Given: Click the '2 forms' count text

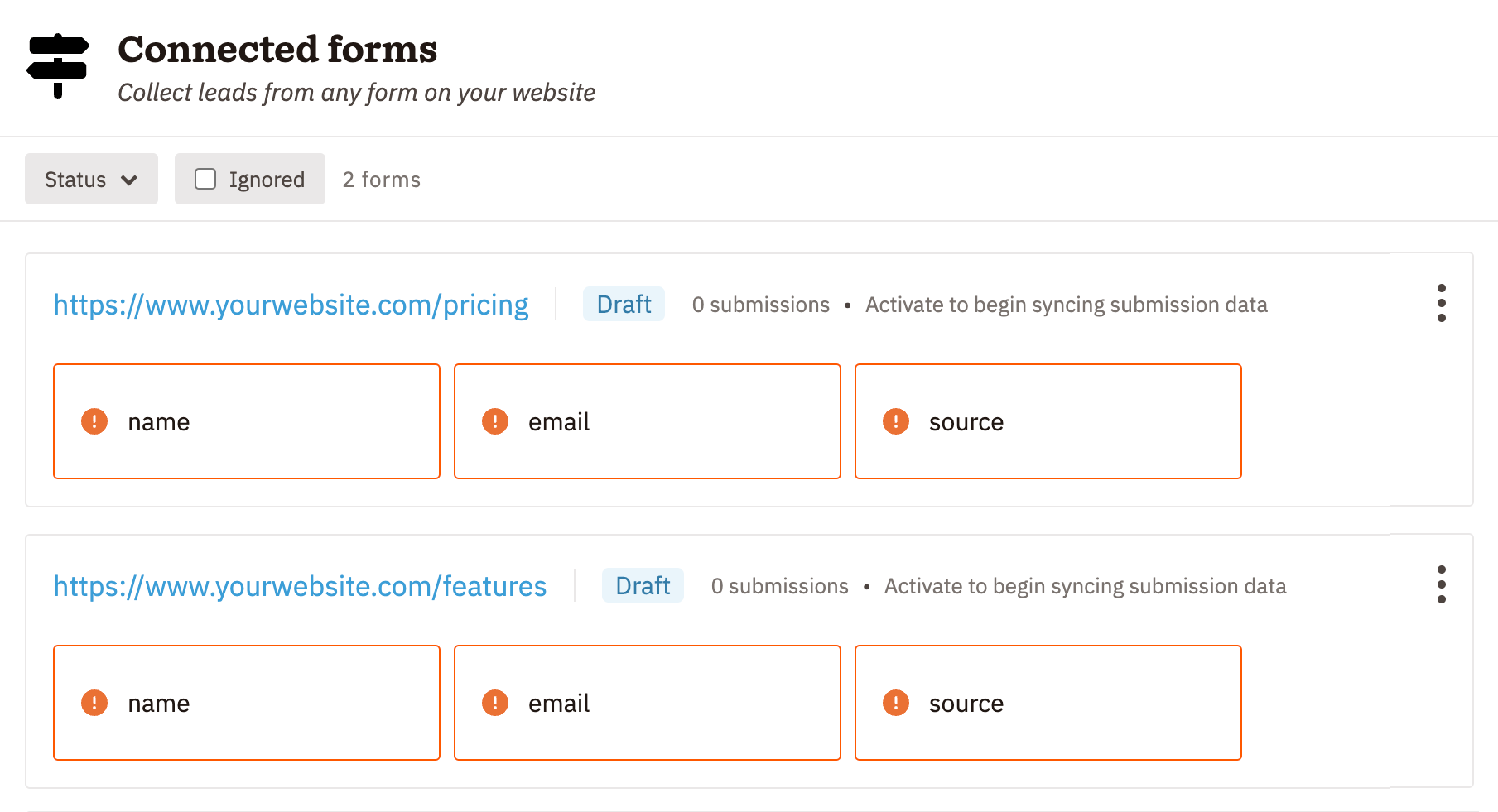Looking at the screenshot, I should click(x=382, y=180).
